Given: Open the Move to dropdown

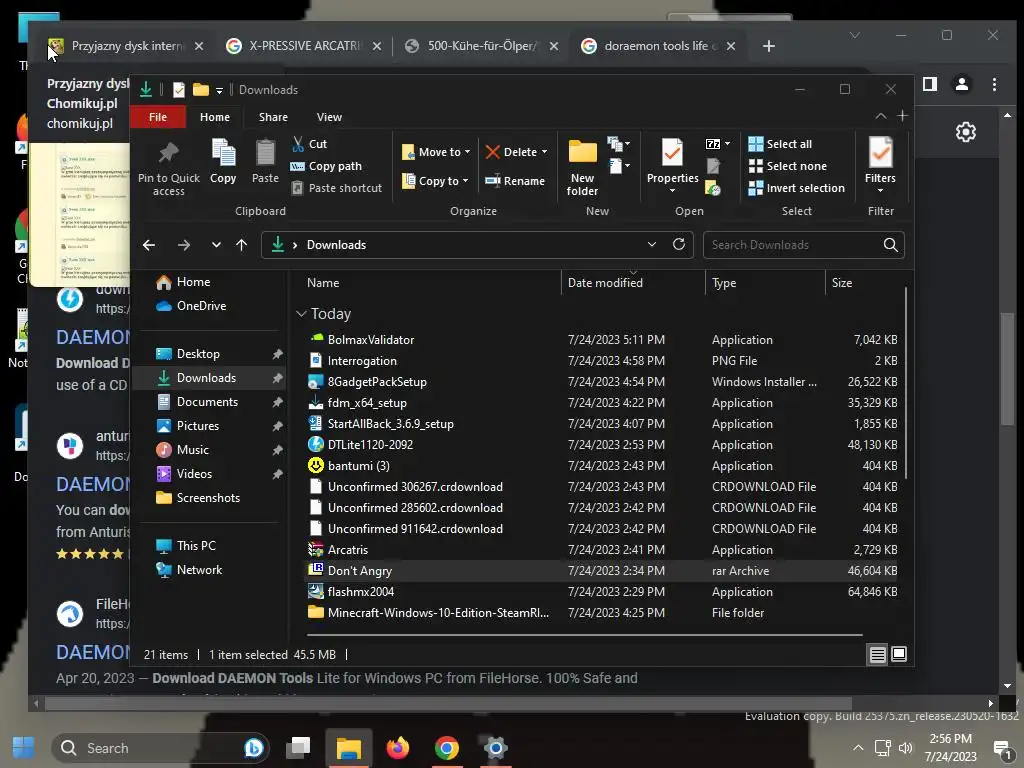Looking at the screenshot, I should tap(436, 152).
